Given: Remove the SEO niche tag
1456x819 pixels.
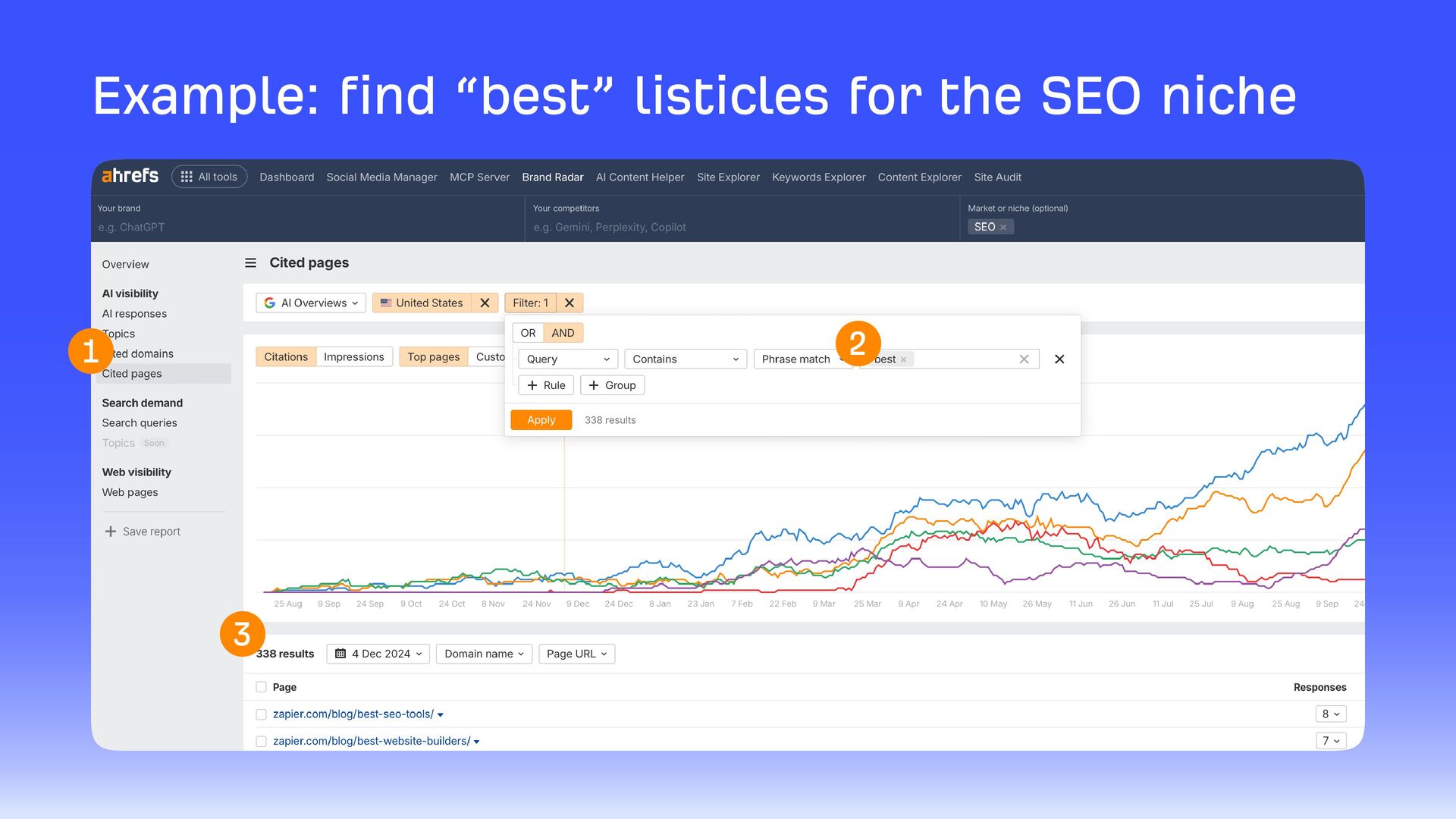Looking at the screenshot, I should [1003, 227].
